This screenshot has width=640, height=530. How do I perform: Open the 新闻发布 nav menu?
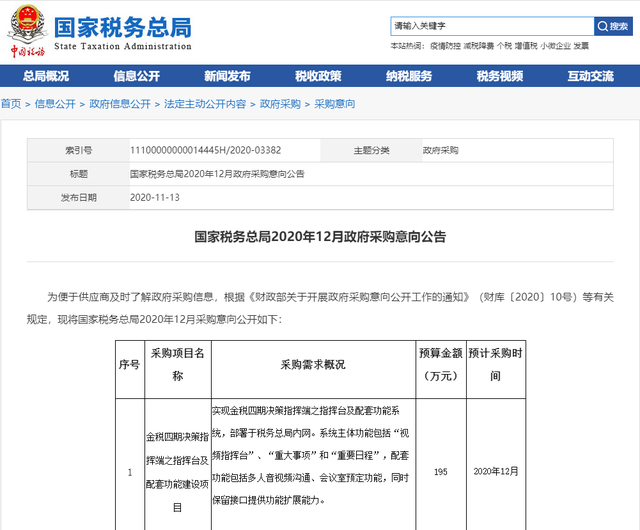click(x=227, y=76)
